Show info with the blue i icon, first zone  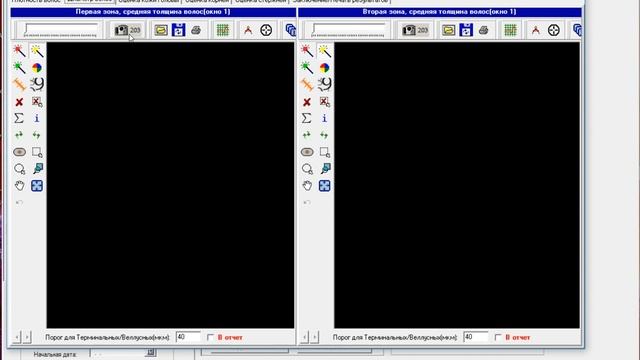[37, 118]
